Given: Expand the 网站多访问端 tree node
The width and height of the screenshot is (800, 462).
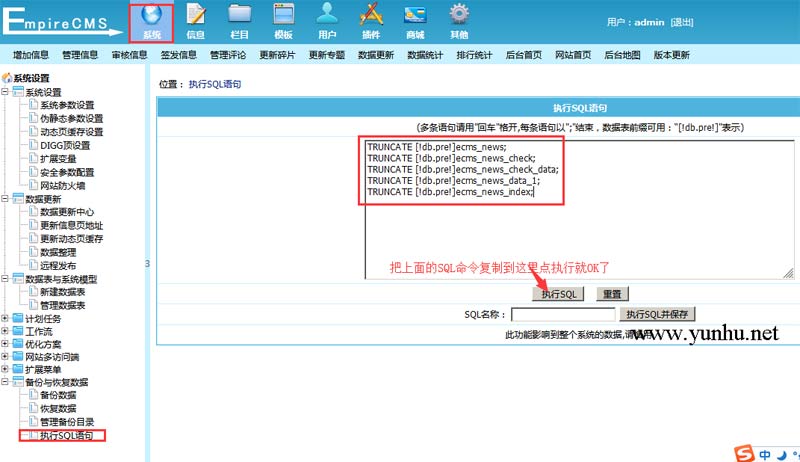Looking at the screenshot, I should [5, 356].
